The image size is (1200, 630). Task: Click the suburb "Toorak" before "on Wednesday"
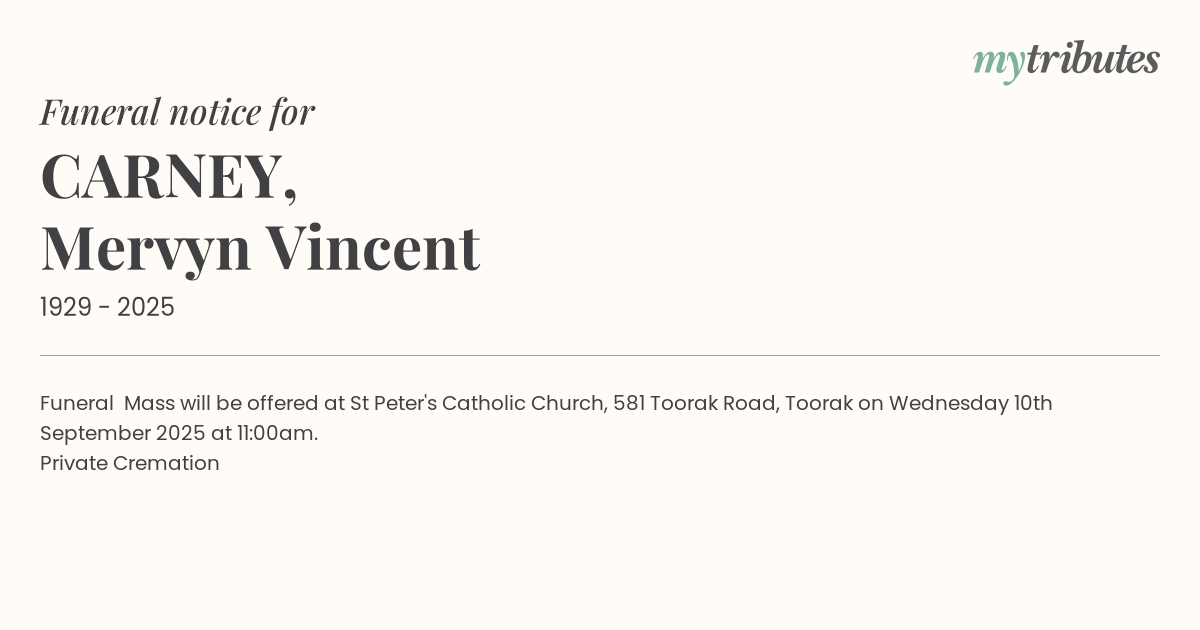(x=818, y=403)
